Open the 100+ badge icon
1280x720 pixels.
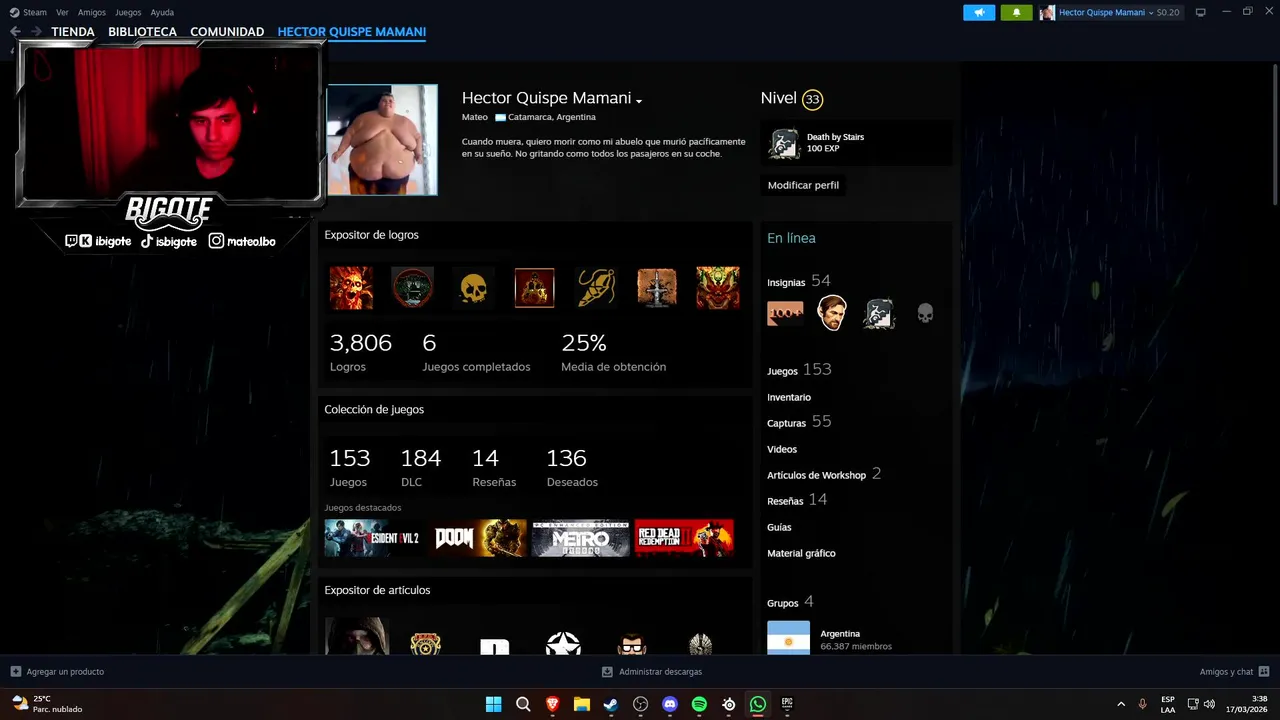coord(785,314)
